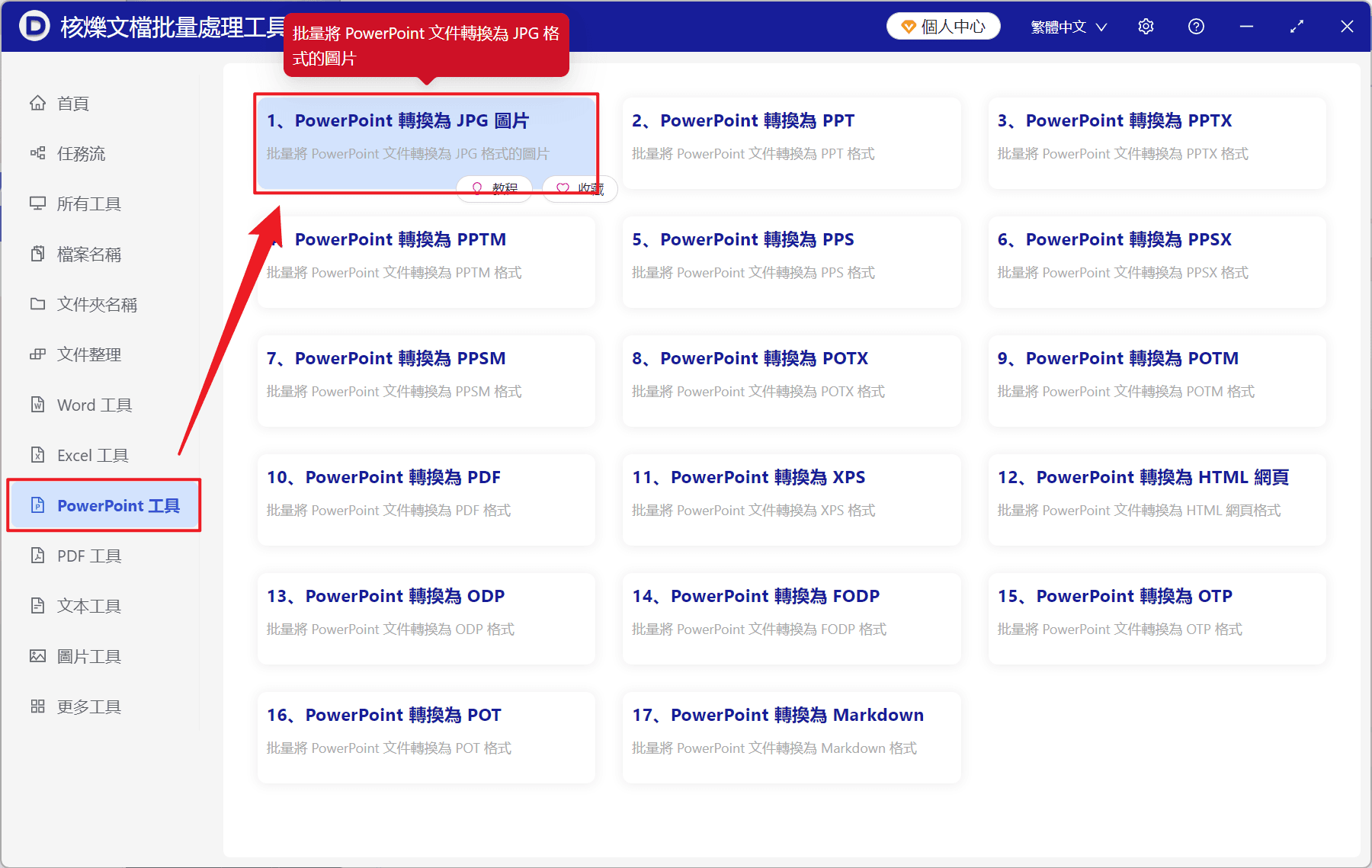This screenshot has height=868, width=1372.
Task: Expand the 繁體中文 language dropdown
Action: click(1068, 27)
